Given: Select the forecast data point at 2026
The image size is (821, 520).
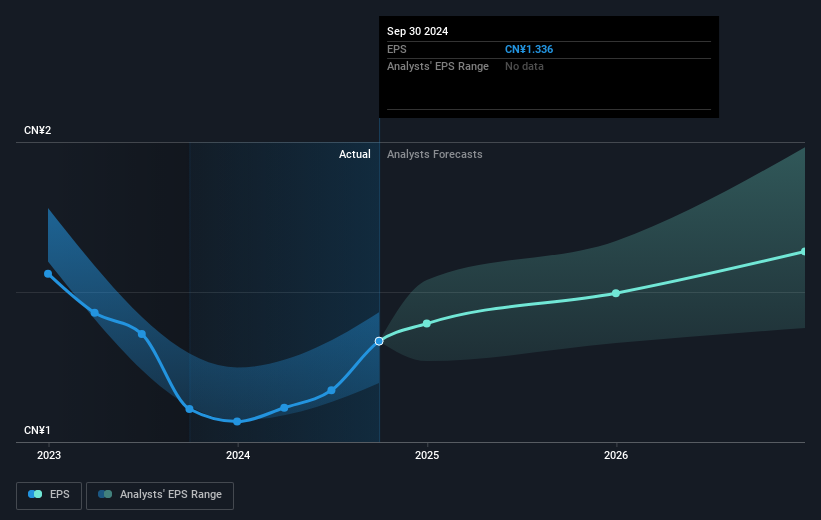Looking at the screenshot, I should coord(616,293).
